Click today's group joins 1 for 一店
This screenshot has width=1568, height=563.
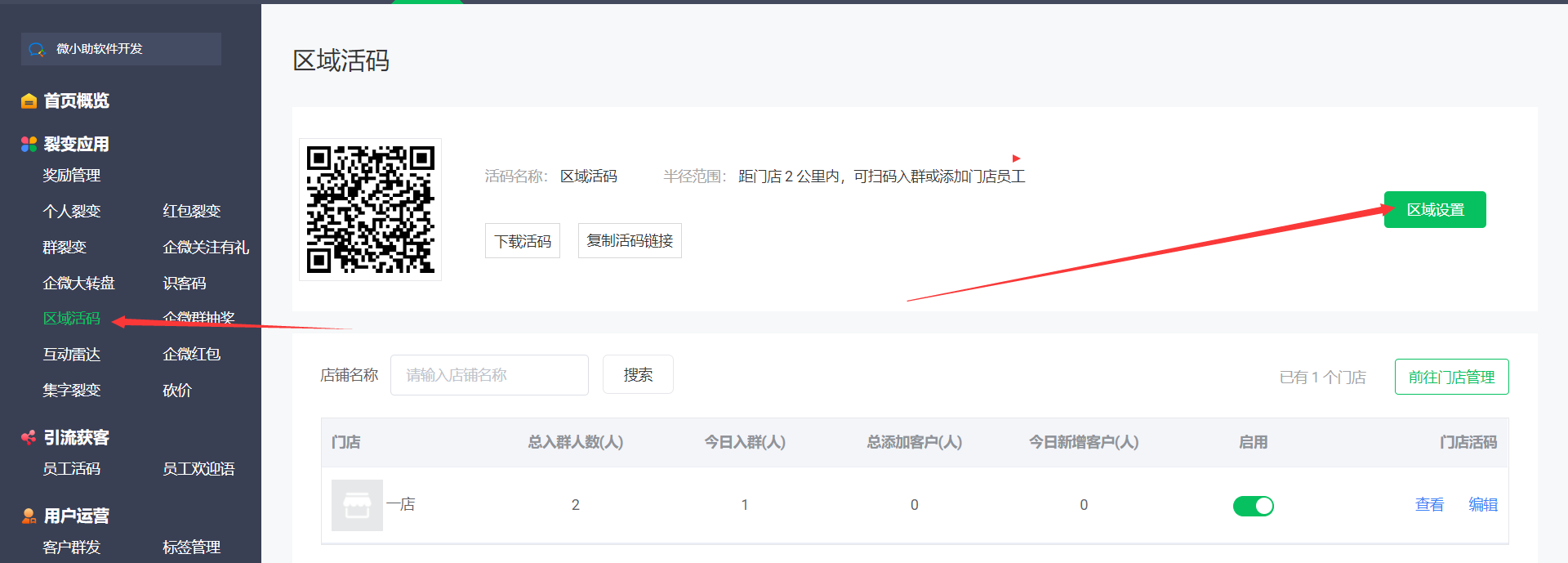(745, 505)
